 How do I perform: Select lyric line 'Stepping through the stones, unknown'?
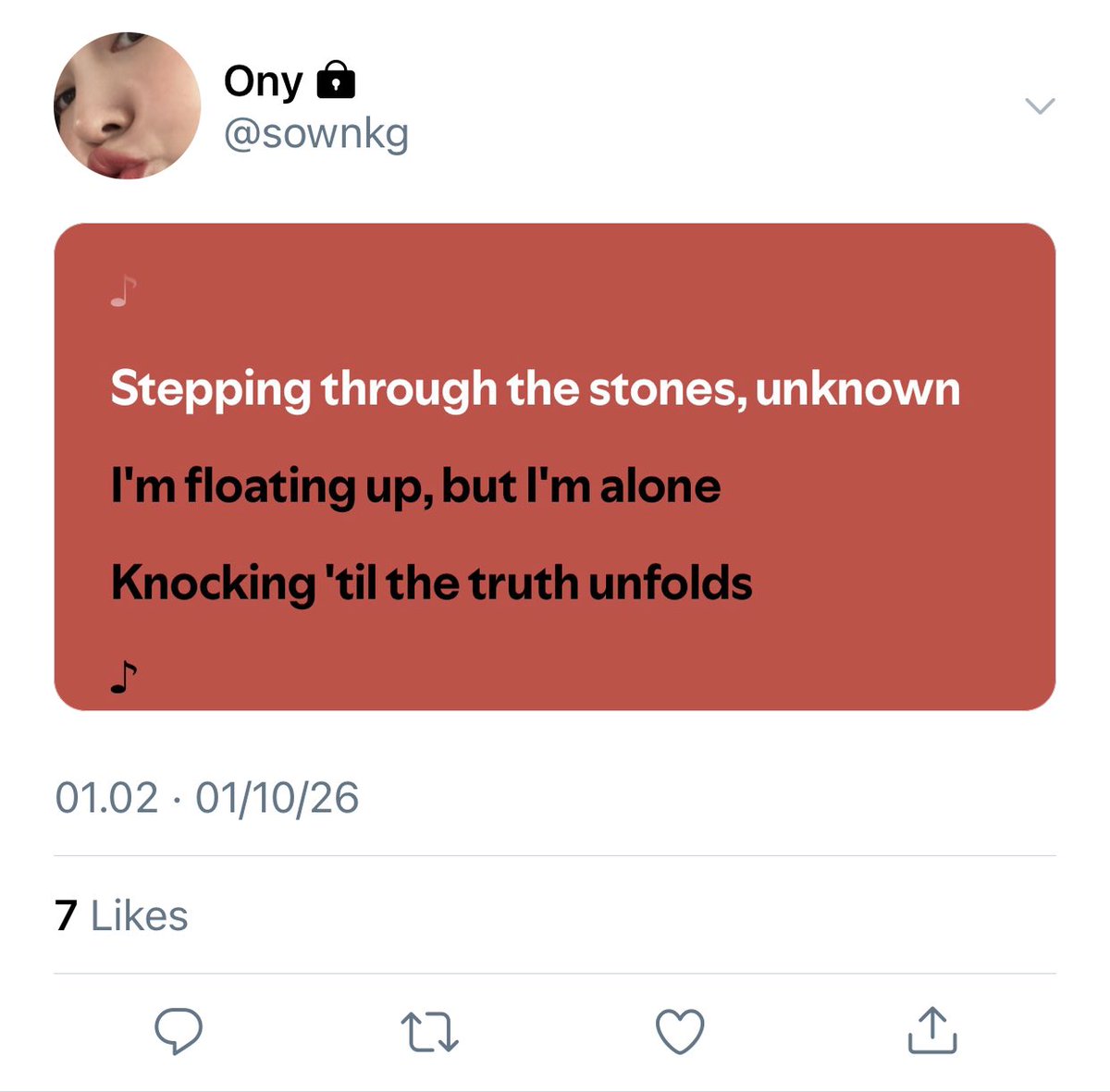[x=536, y=388]
